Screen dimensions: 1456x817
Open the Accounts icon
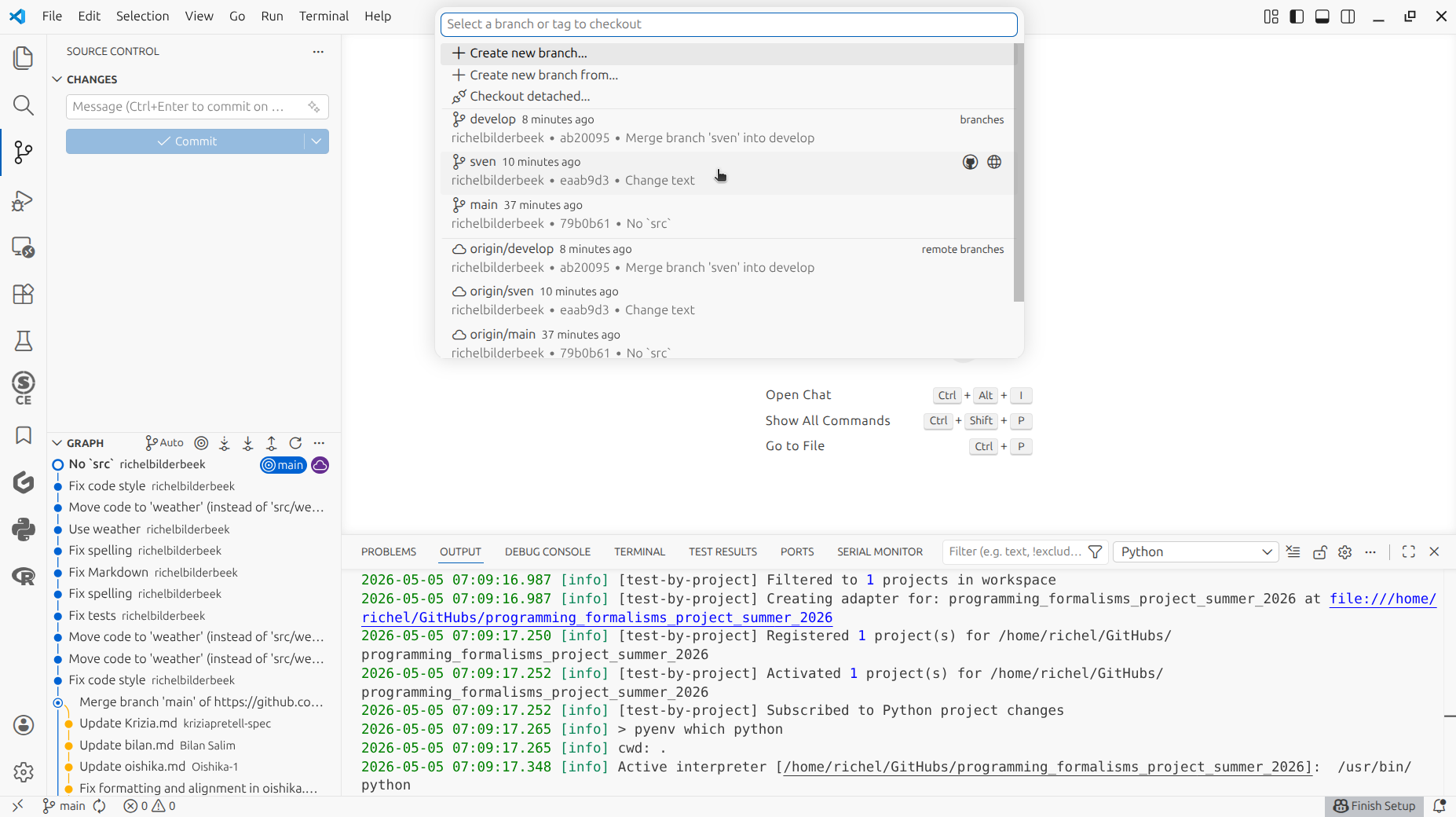24,725
